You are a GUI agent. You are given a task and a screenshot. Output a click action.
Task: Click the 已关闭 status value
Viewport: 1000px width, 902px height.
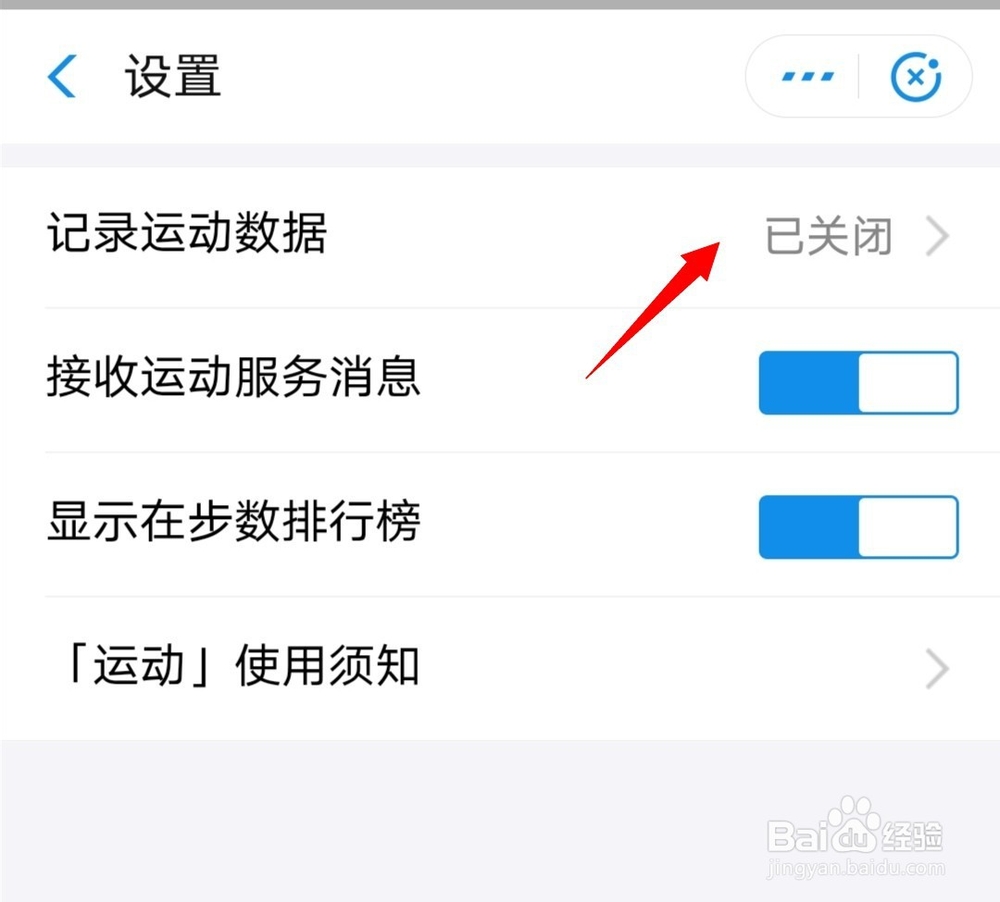828,235
